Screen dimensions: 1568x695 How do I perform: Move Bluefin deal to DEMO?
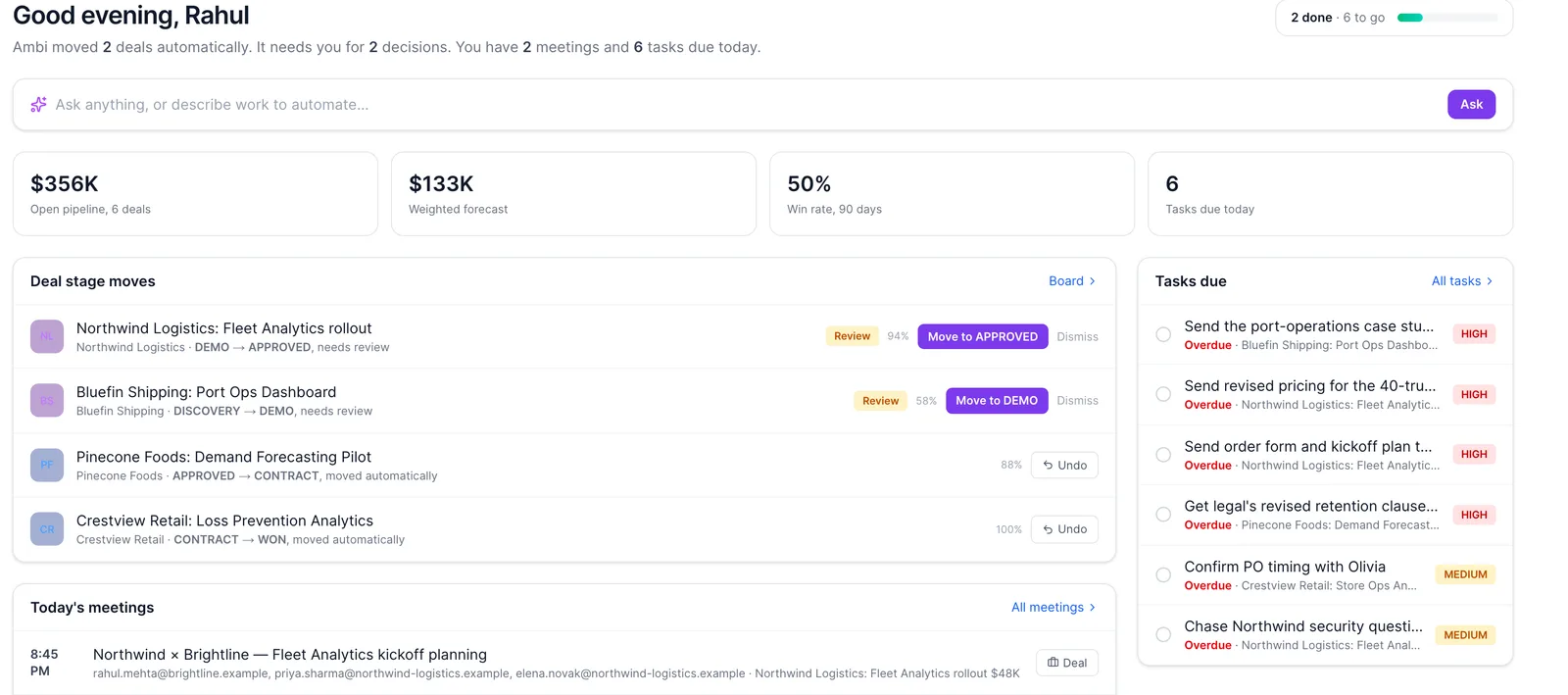point(997,401)
